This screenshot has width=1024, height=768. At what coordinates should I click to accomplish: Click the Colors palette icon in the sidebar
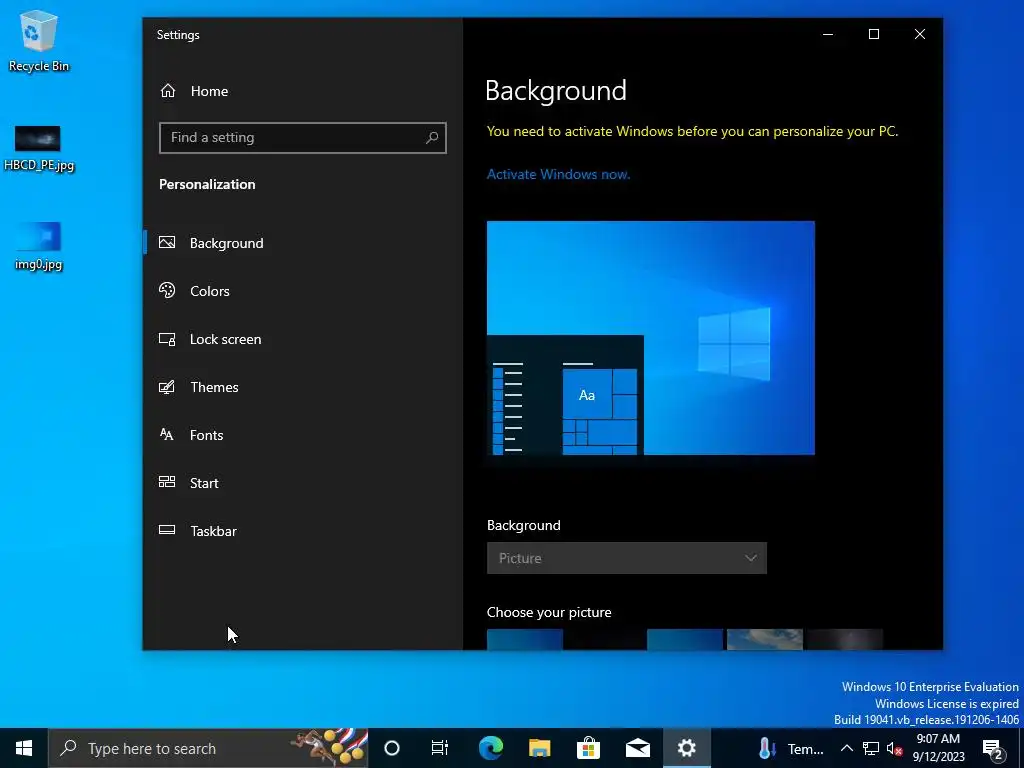[167, 290]
